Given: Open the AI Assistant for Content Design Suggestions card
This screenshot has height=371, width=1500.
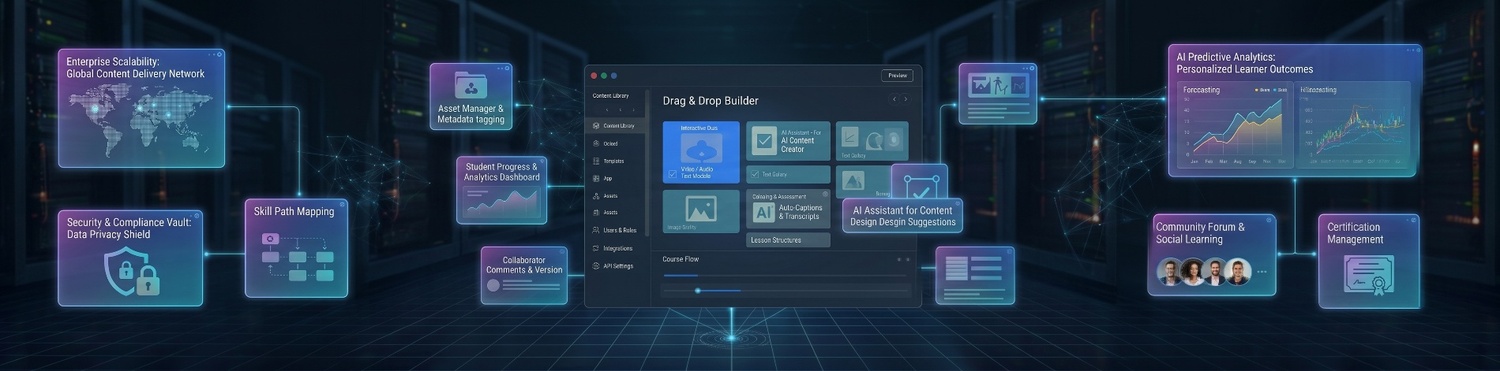Looking at the screenshot, I should [902, 216].
